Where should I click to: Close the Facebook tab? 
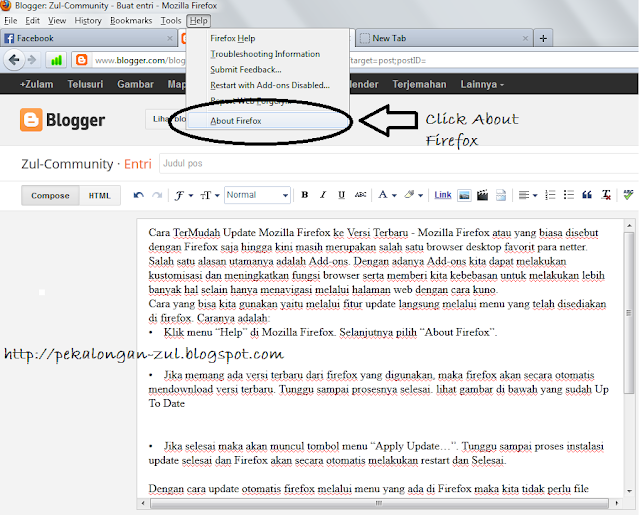pos(170,38)
